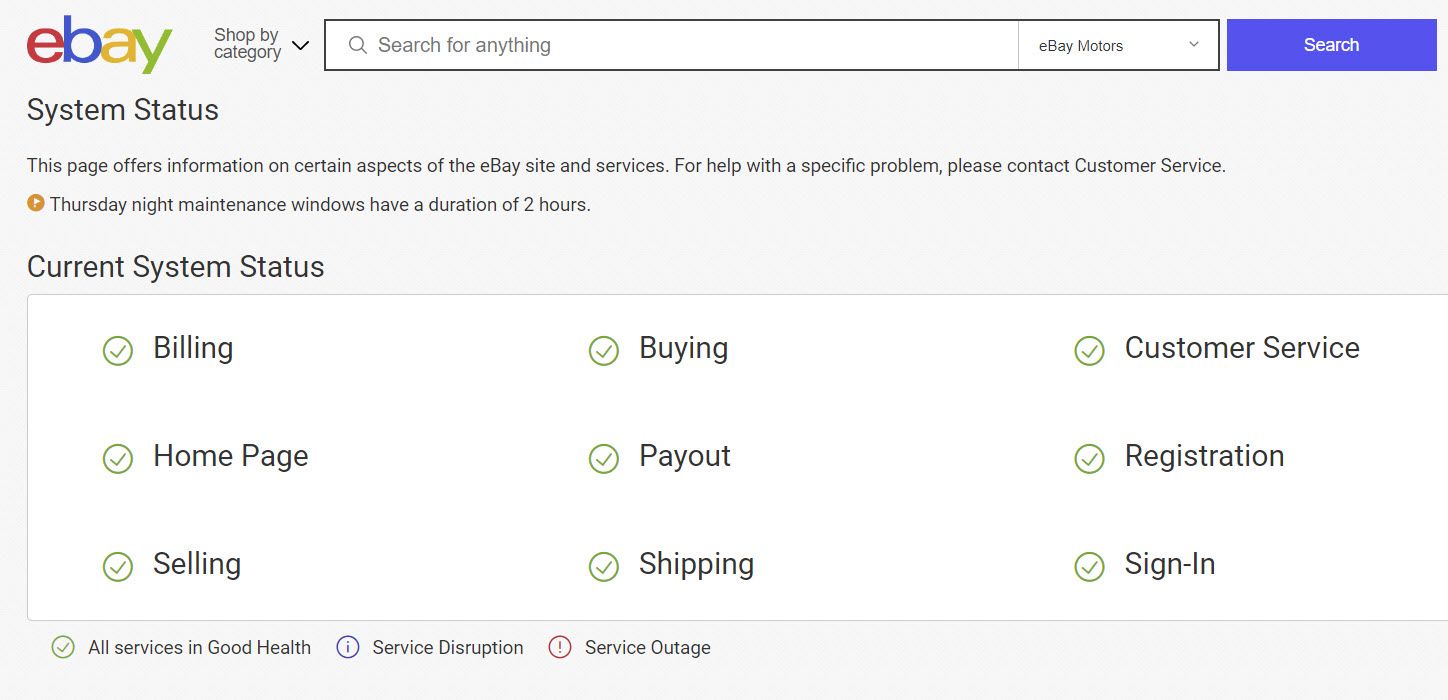Click the eBay logo
The width and height of the screenshot is (1448, 700).
pyautogui.click(x=99, y=45)
